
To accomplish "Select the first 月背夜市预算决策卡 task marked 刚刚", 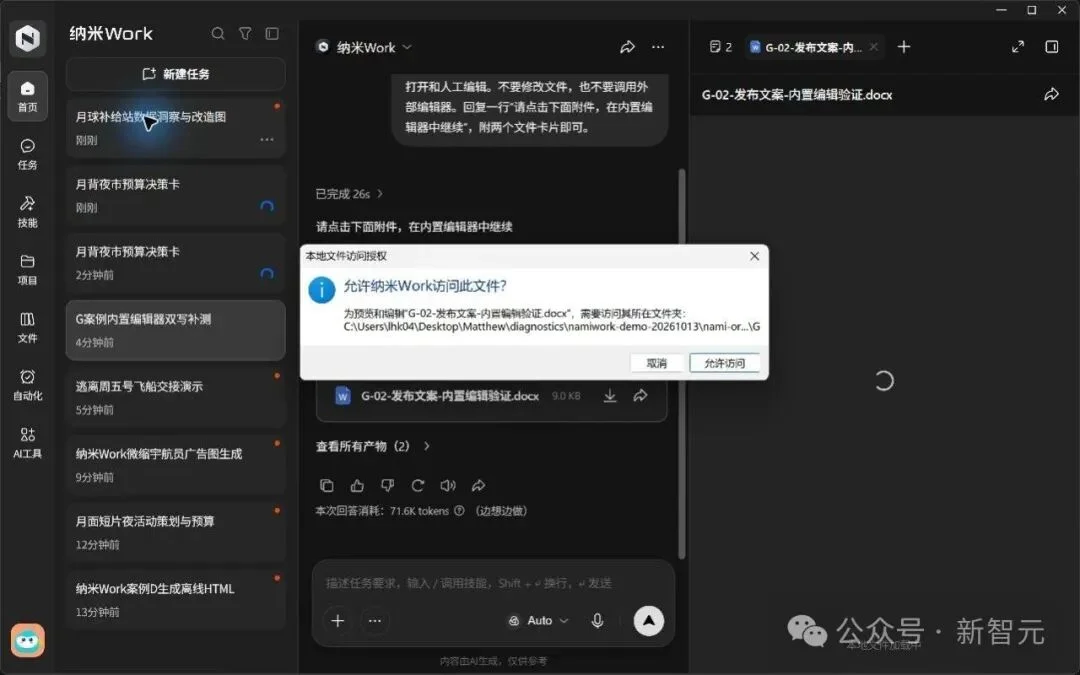I will click(176, 196).
